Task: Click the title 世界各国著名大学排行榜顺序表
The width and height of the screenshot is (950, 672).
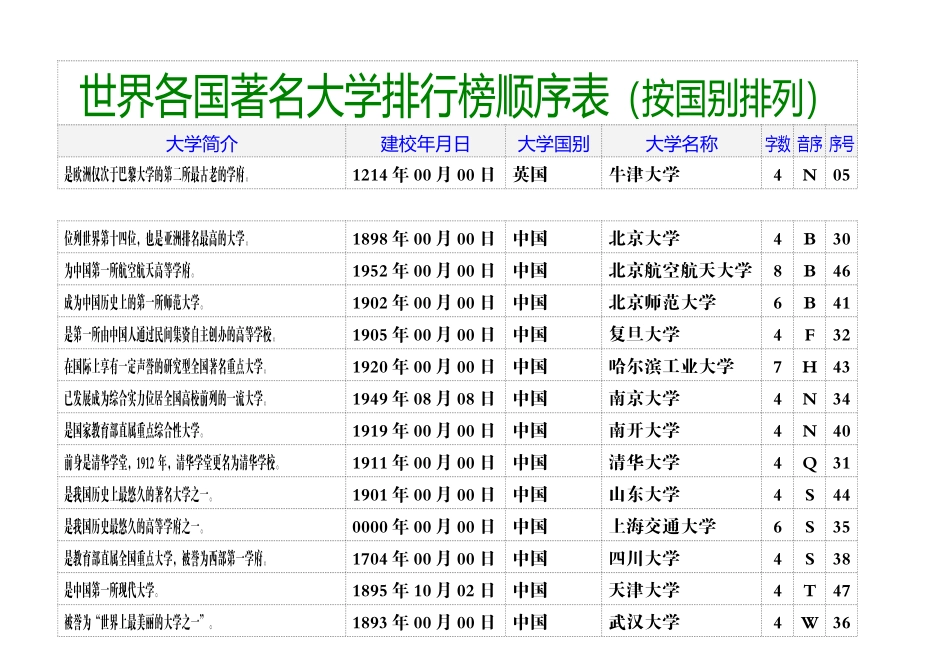Action: click(x=344, y=96)
